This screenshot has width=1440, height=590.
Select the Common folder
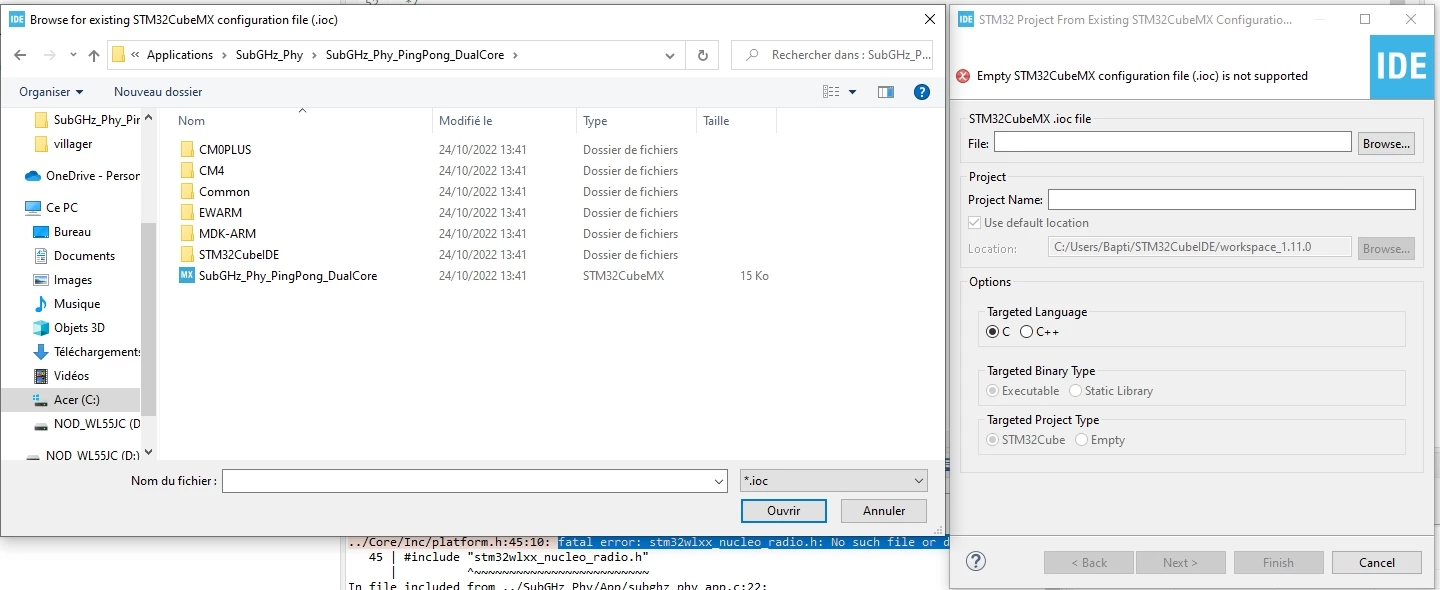click(x=224, y=191)
